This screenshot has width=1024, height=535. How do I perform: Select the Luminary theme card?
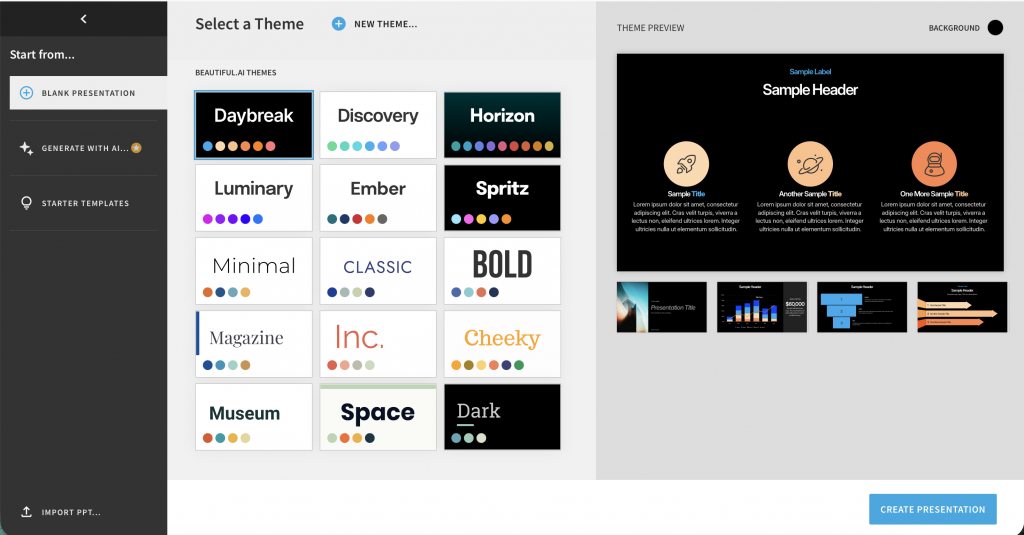[254, 198]
